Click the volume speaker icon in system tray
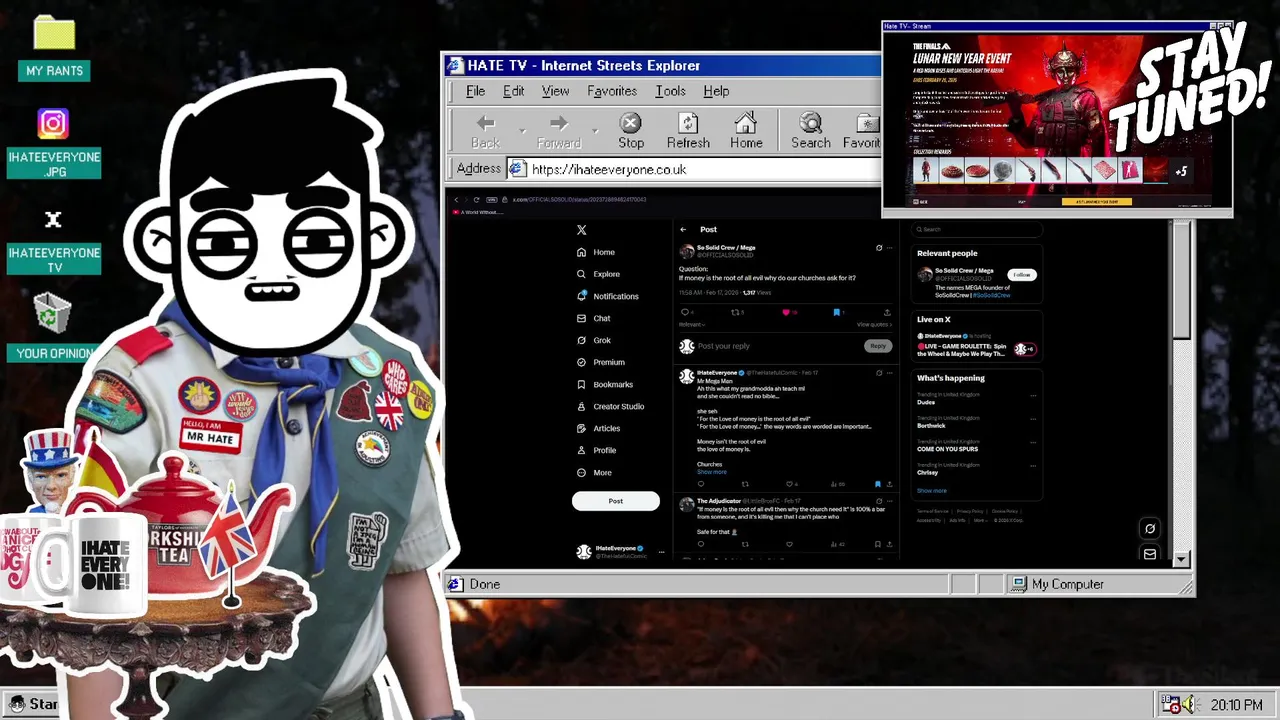Screen dimensions: 1280x720 pyautogui.click(x=1189, y=705)
